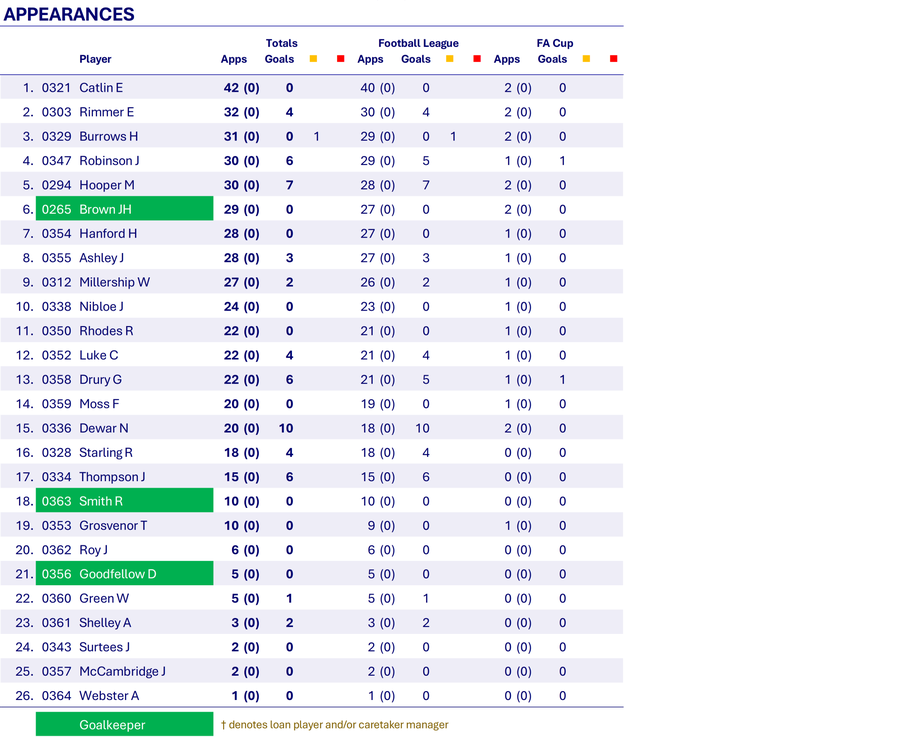Click the loan player footnote text
Image resolution: width=900 pixels, height=737 pixels.
pyautogui.click(x=335, y=724)
